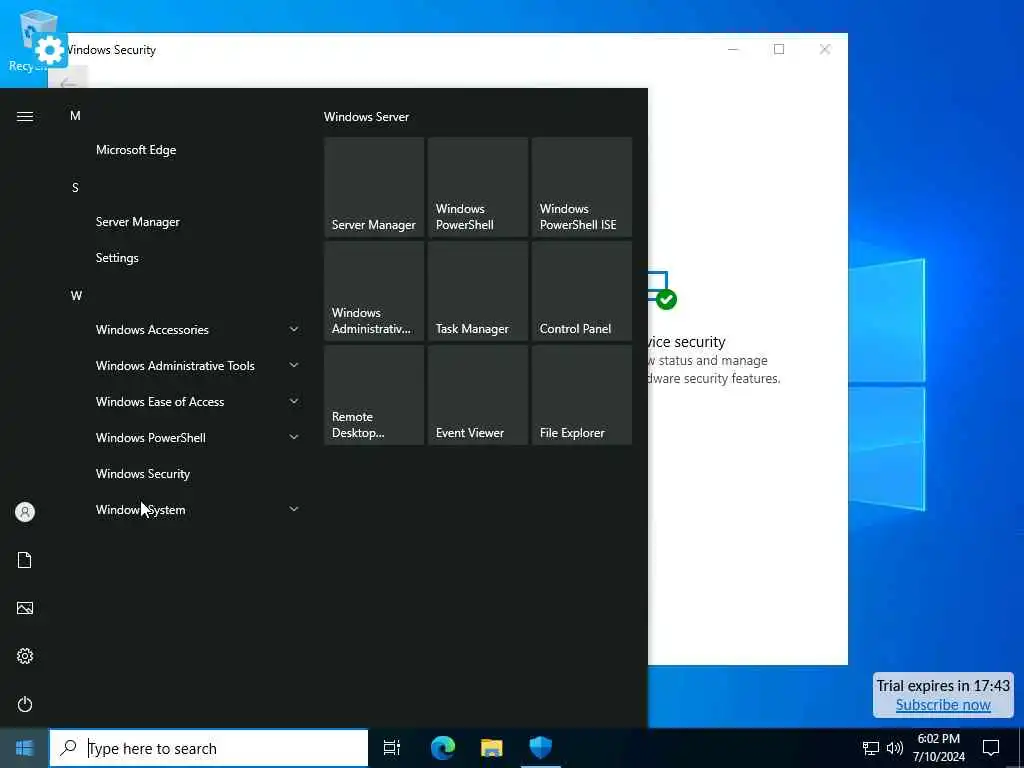The width and height of the screenshot is (1024, 768).
Task: Expand Windows Accessories chevron
Action: tap(294, 329)
